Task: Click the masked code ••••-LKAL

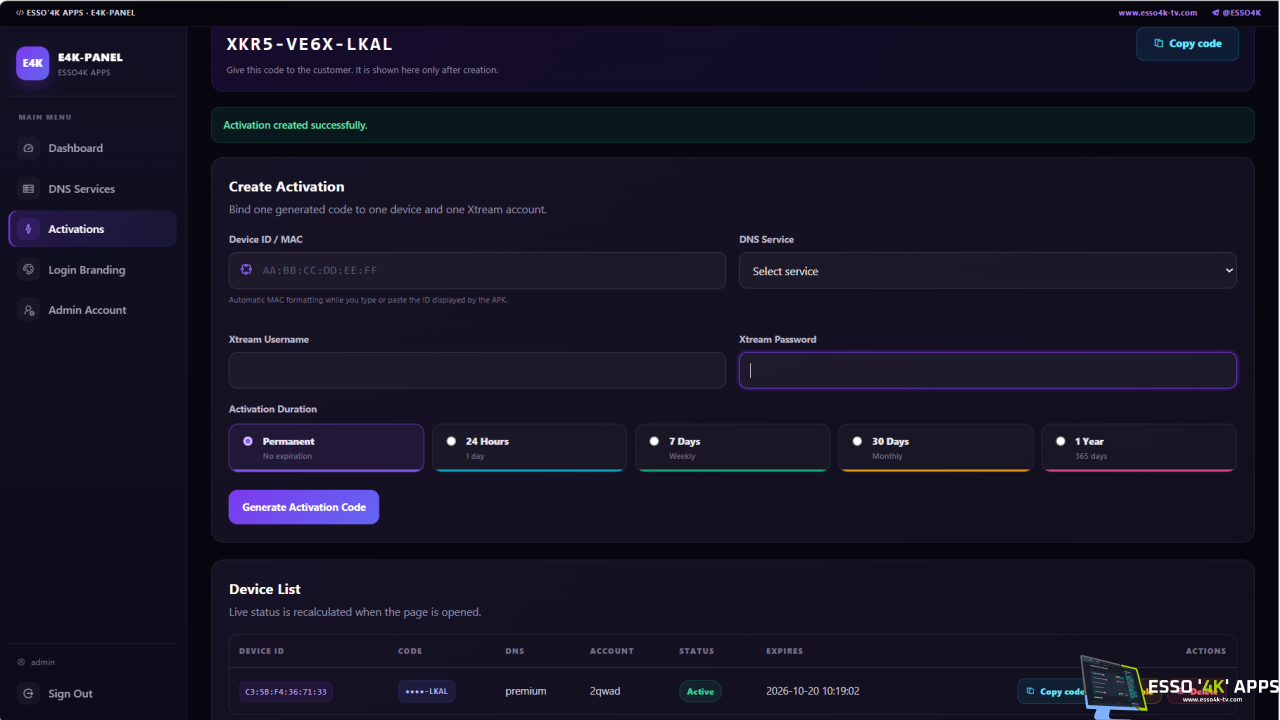Action: (x=427, y=691)
